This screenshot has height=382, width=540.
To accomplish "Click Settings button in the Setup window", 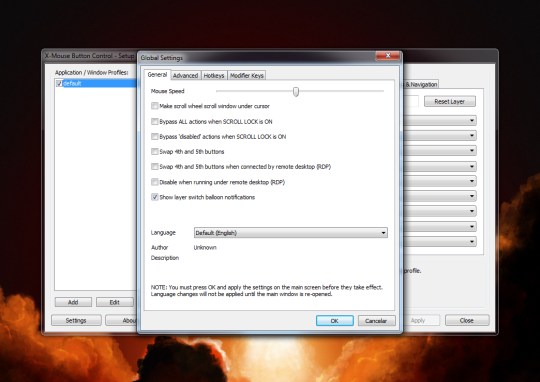I will (x=76, y=320).
